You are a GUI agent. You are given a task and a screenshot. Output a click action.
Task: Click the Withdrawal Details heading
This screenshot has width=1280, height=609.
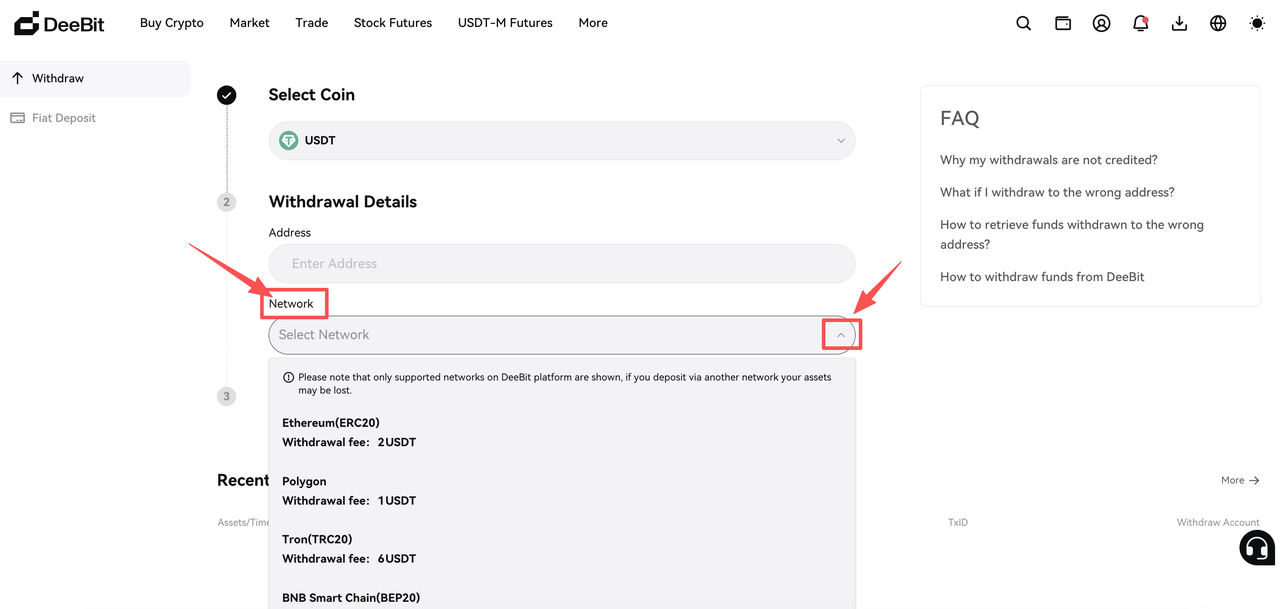click(x=343, y=201)
